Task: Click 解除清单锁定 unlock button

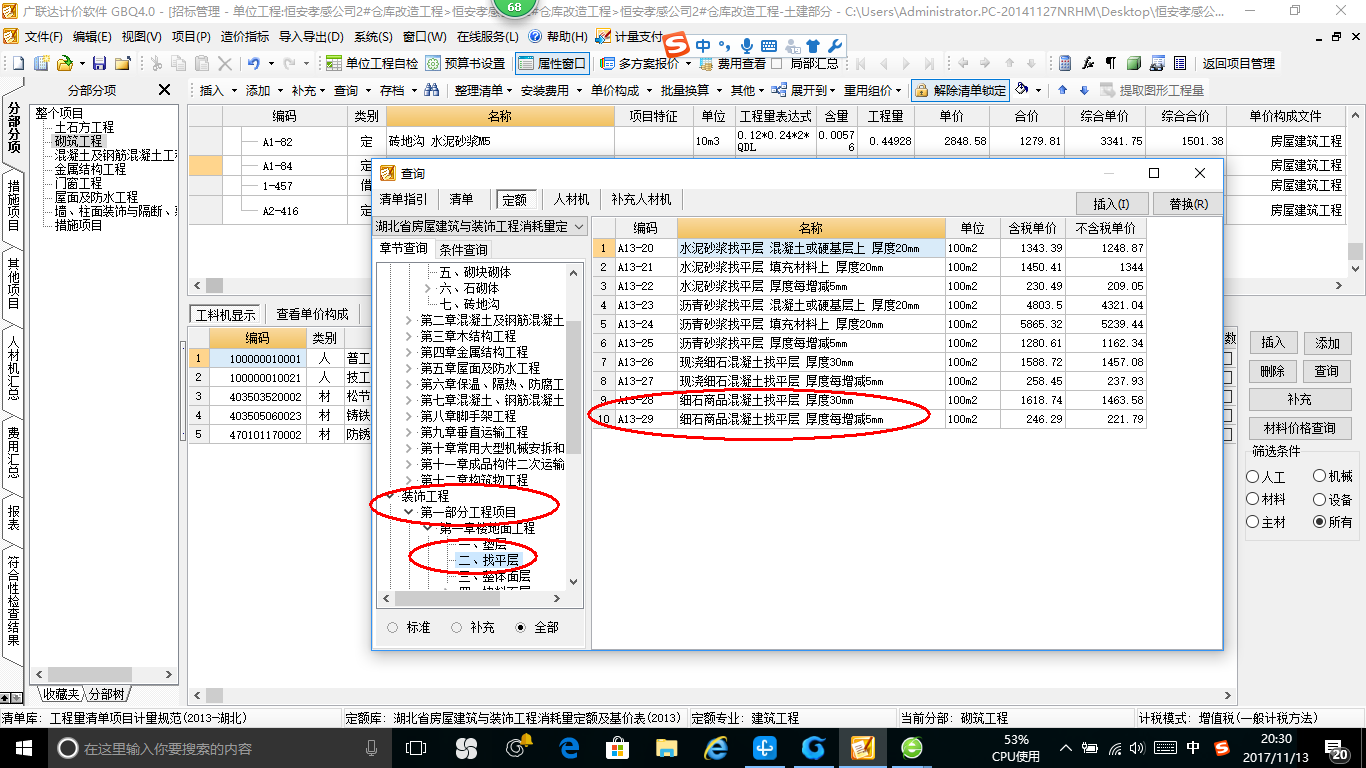Action: coord(959,90)
